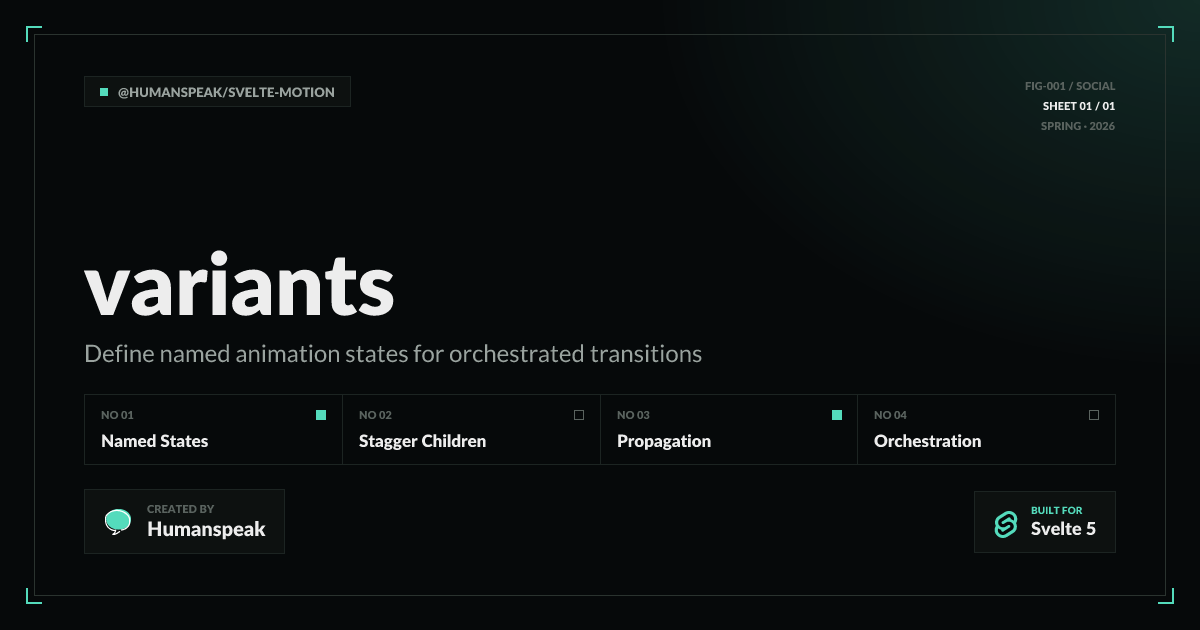Click the 'NO 03' label
The height and width of the screenshot is (630, 1200).
[633, 415]
